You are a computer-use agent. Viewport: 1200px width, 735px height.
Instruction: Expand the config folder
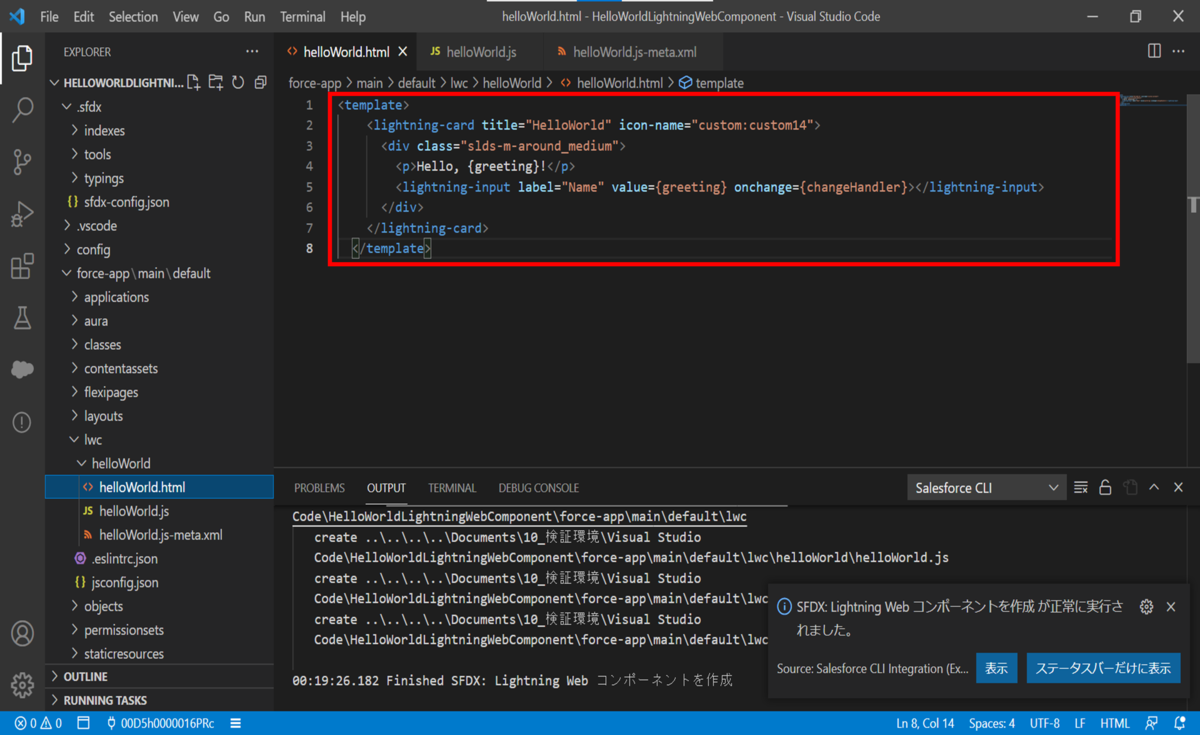93,250
